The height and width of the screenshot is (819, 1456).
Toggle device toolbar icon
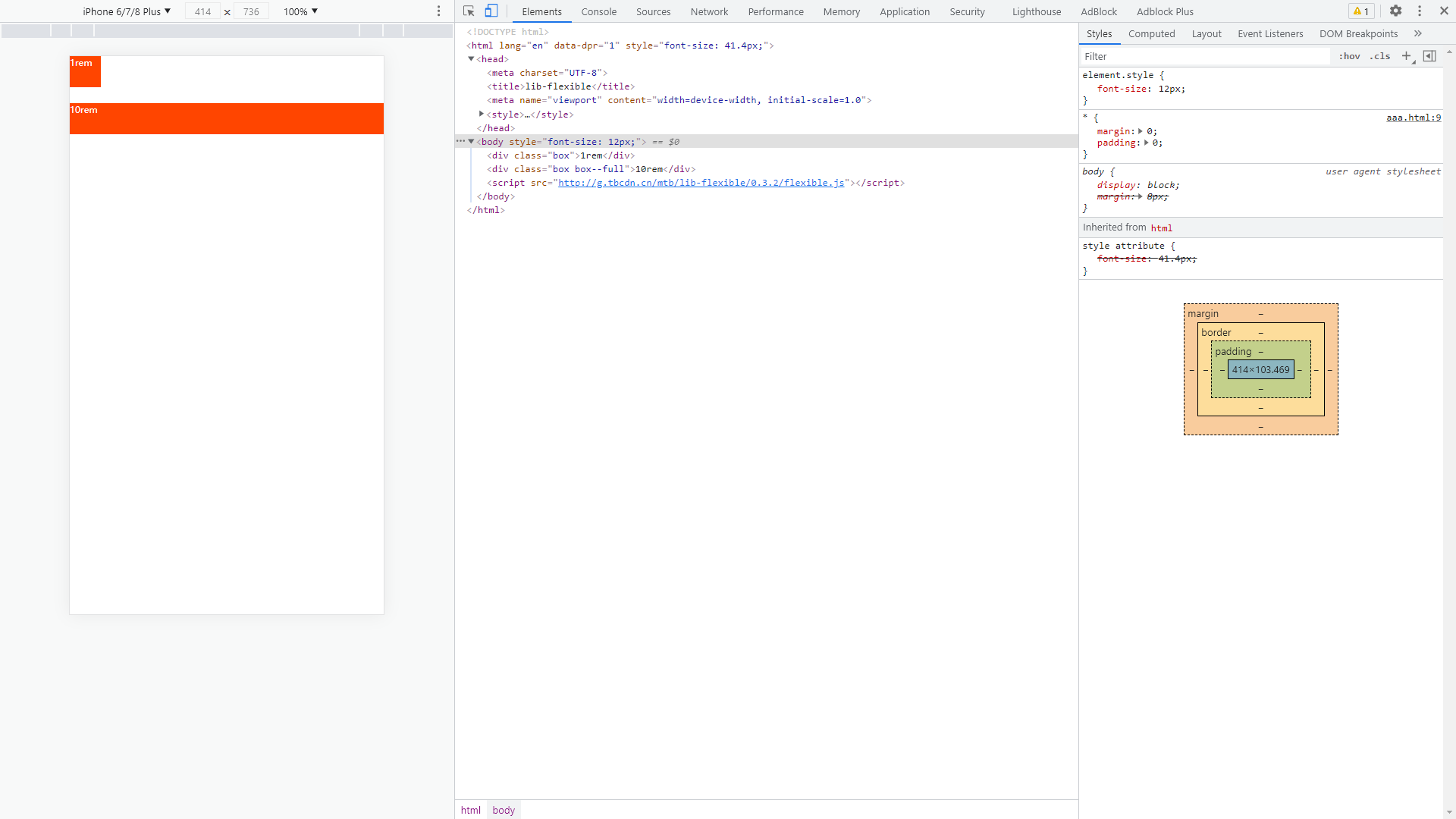[x=491, y=11]
